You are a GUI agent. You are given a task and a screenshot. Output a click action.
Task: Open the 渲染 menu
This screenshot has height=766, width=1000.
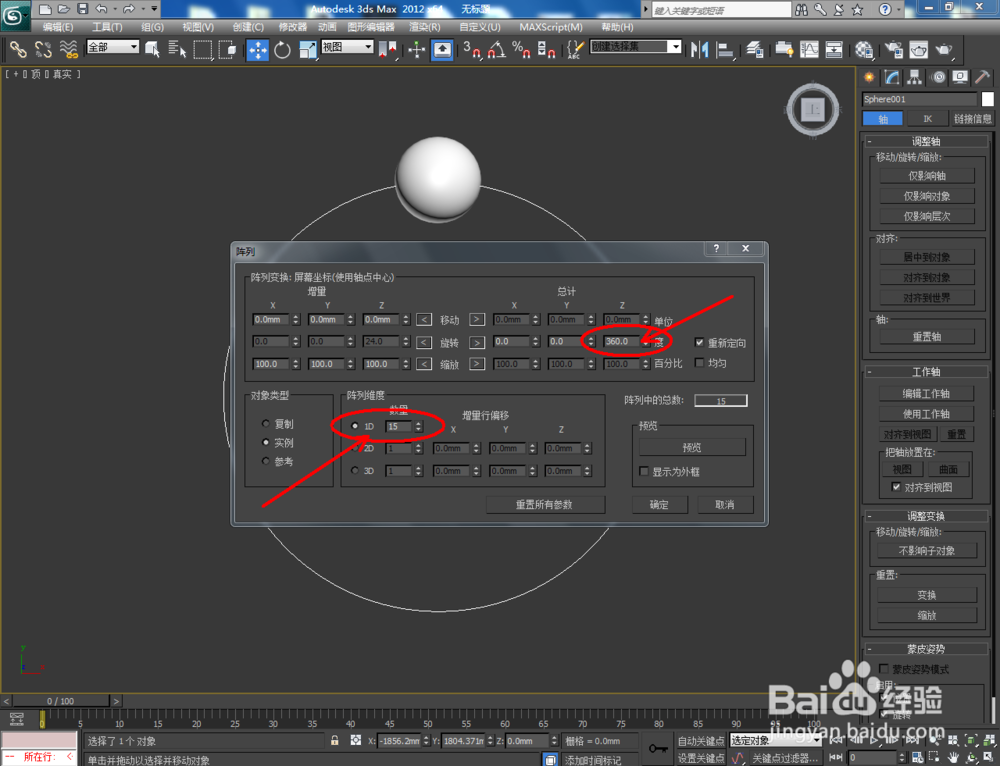coord(424,27)
